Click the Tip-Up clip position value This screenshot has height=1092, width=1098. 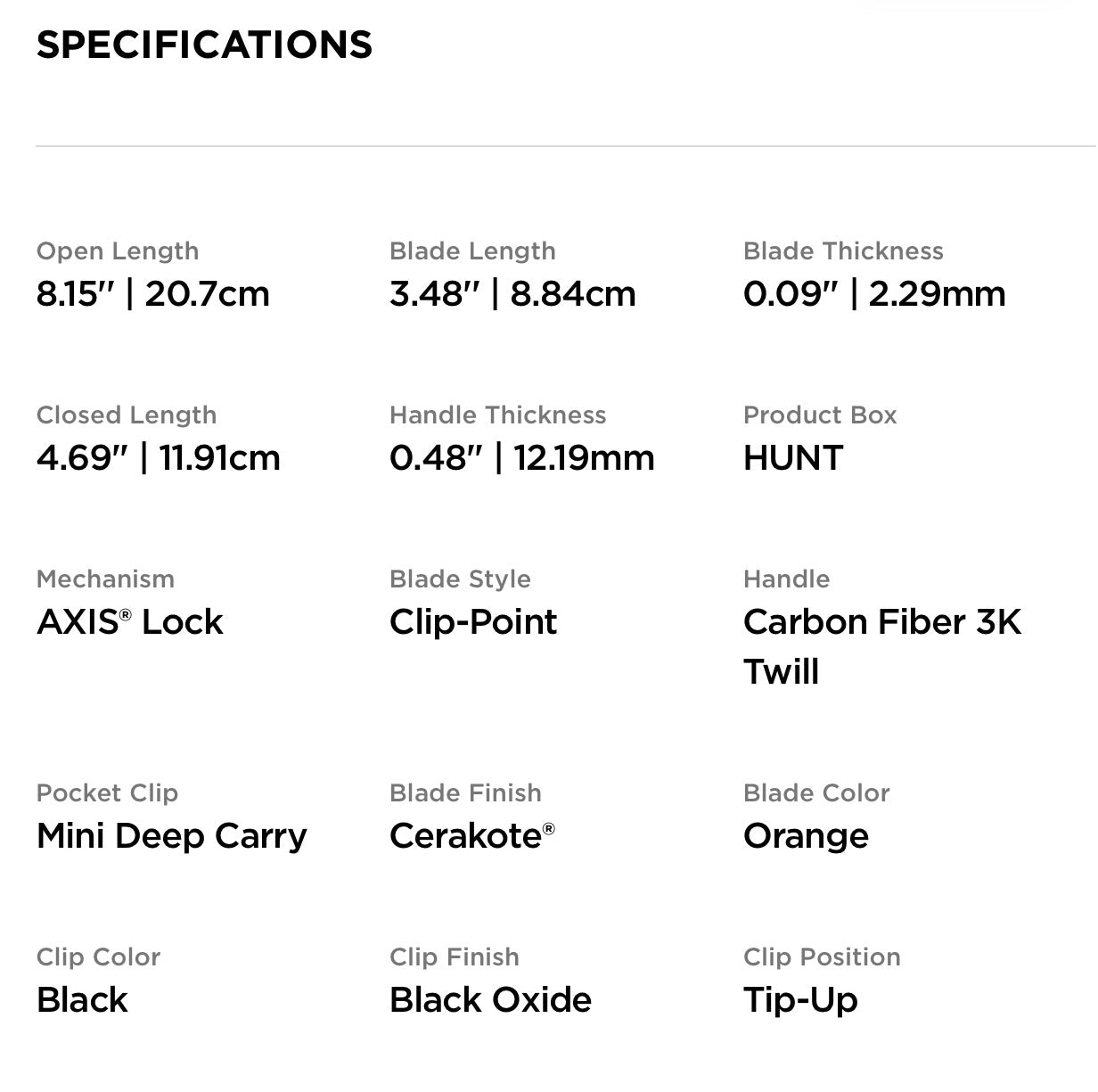[800, 1000]
